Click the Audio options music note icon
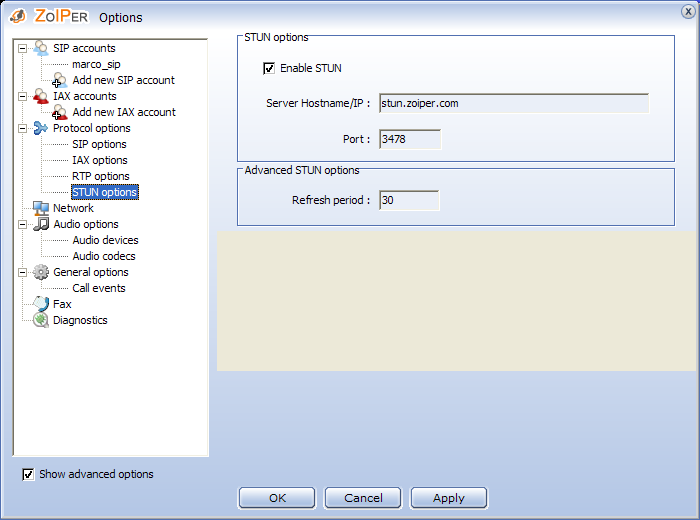Screen dimensions: 700x520 pos(41,224)
